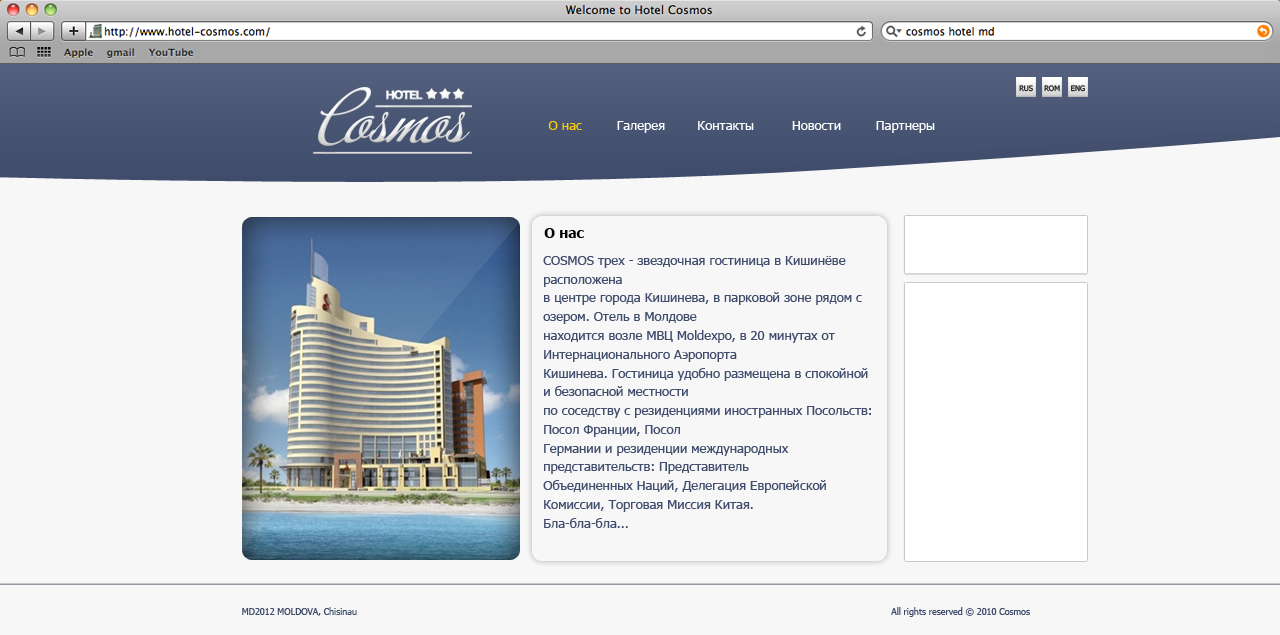Add bookmark with the plus button
Viewport: 1280px width, 635px height.
point(74,31)
